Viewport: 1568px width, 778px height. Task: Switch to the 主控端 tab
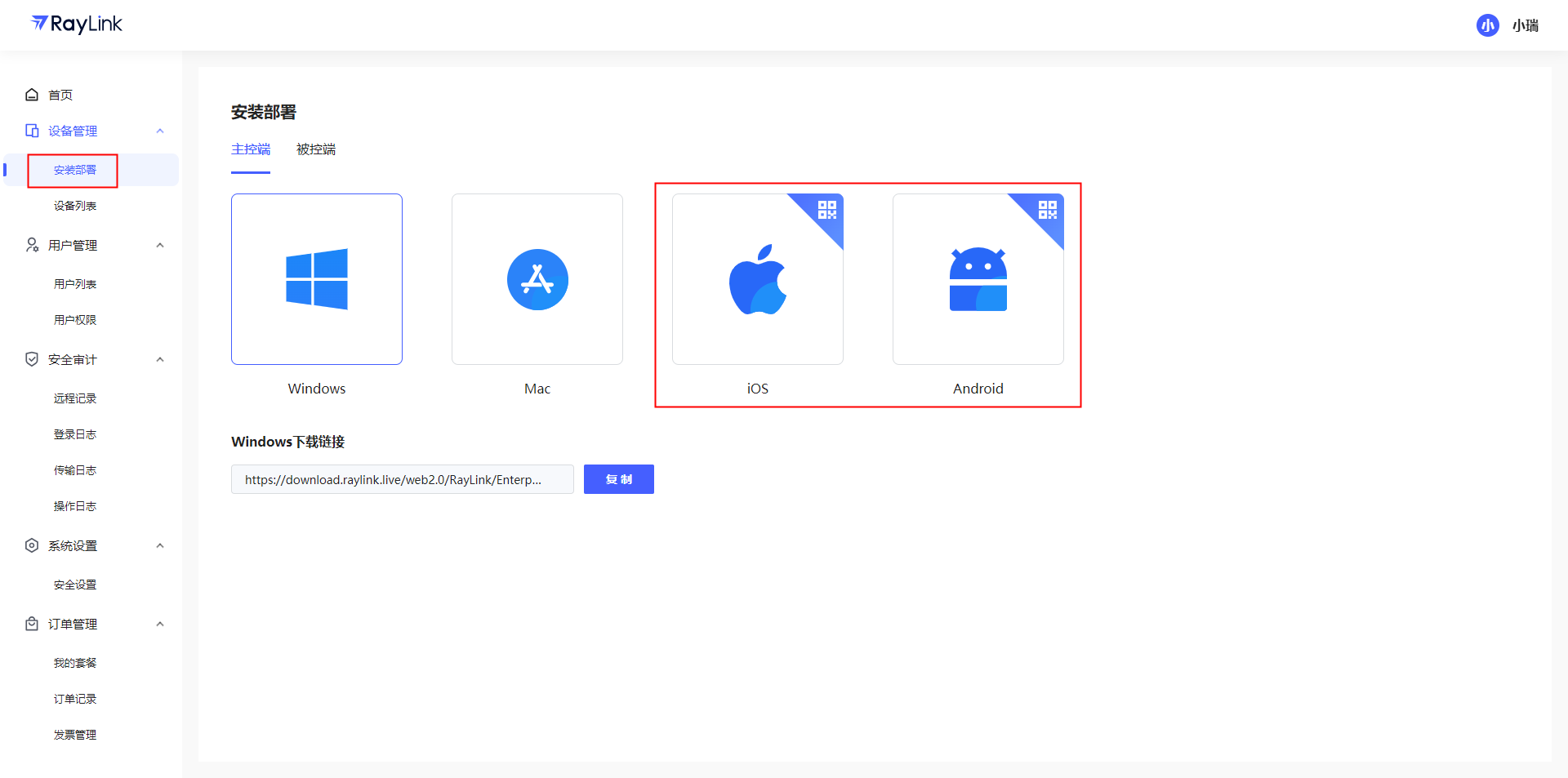point(251,149)
